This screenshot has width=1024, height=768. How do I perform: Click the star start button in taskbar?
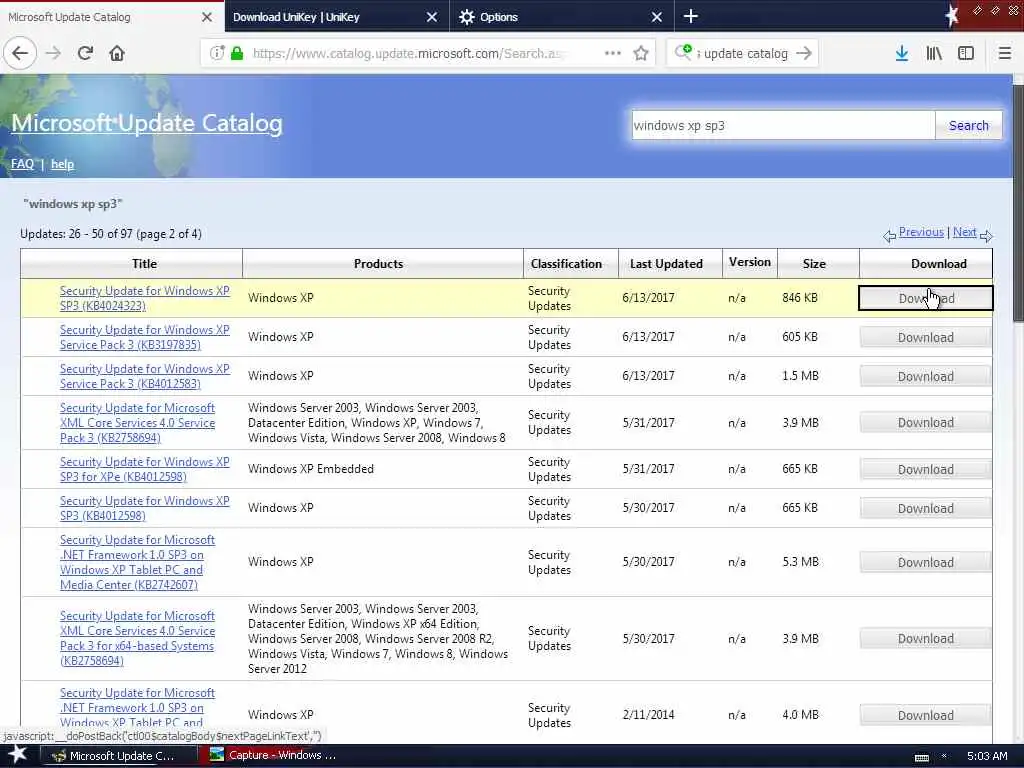coord(18,755)
